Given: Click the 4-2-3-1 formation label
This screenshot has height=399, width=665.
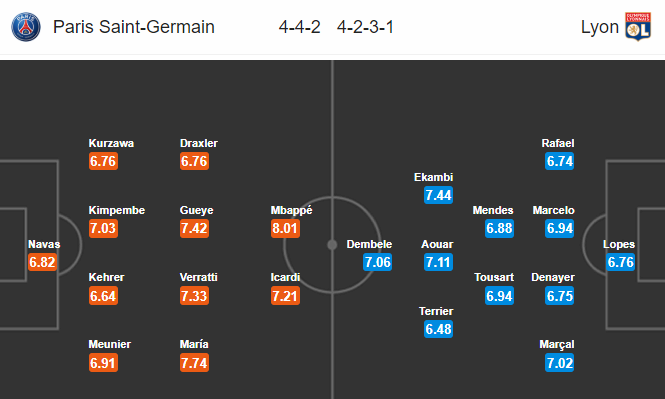Looking at the screenshot, I should click(x=365, y=27).
